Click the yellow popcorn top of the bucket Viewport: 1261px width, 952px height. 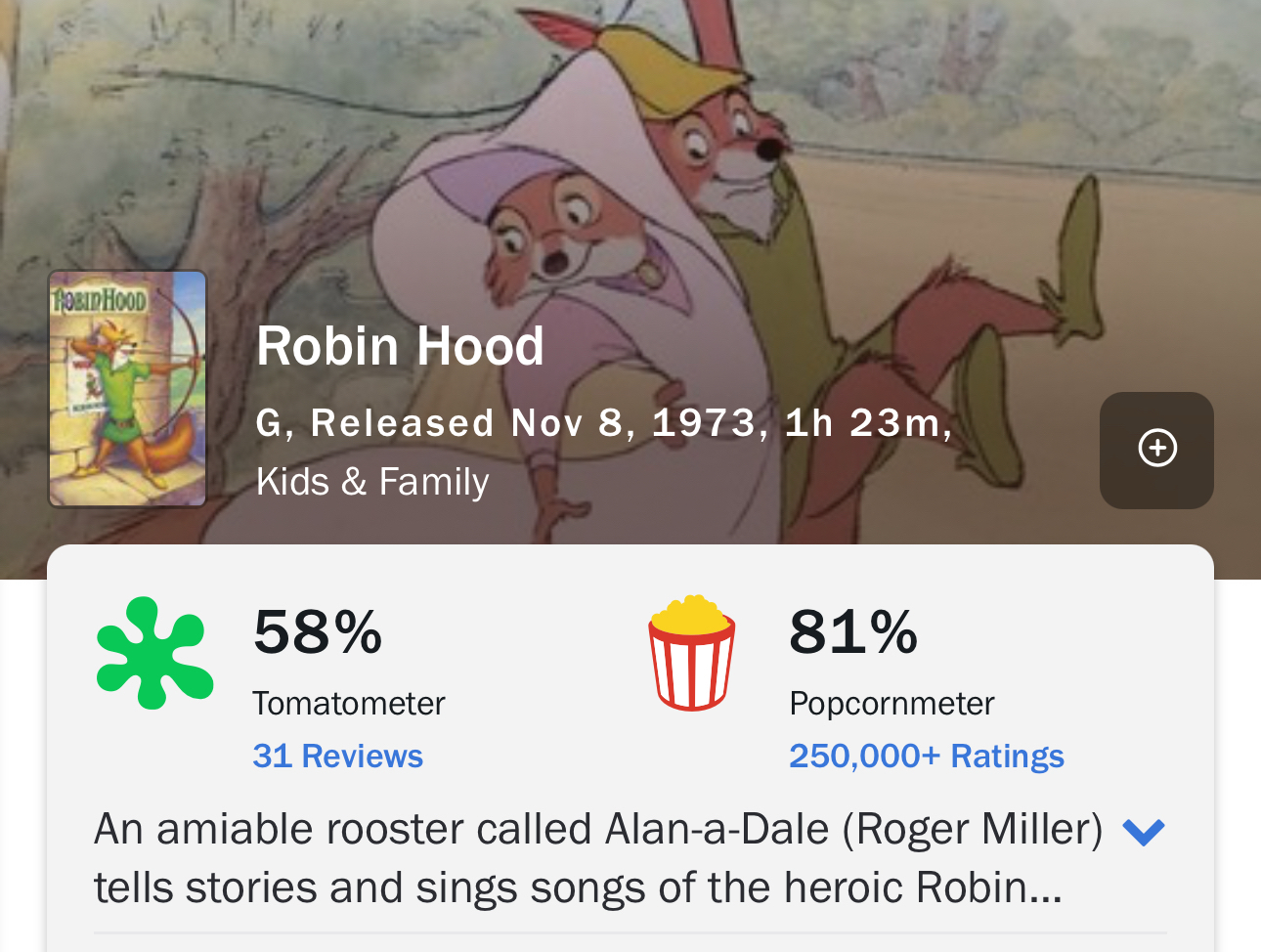click(x=692, y=614)
